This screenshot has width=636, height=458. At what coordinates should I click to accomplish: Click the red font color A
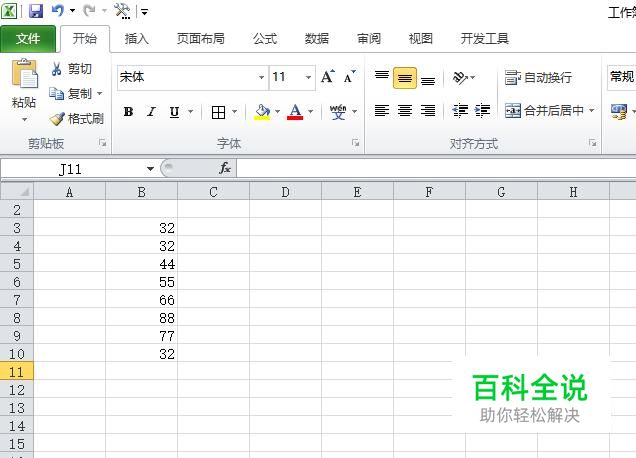point(295,112)
